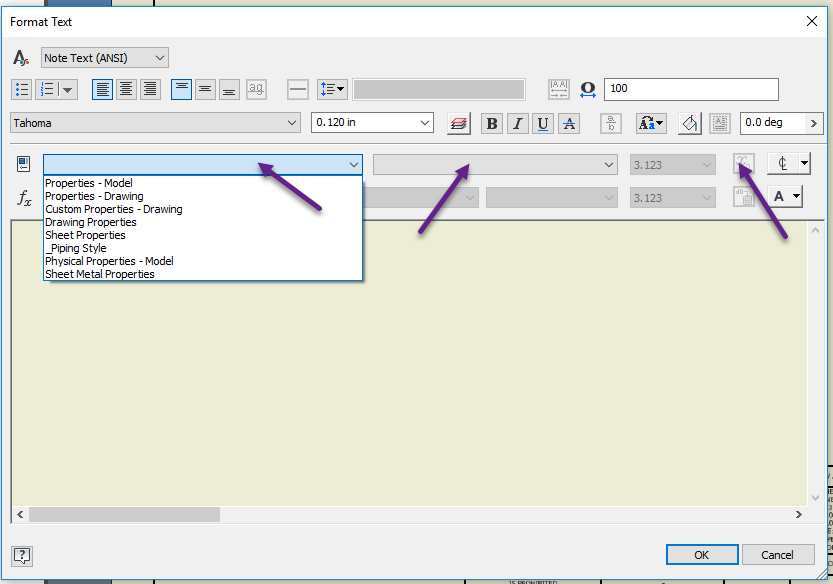The height and width of the screenshot is (584, 833).
Task: Select the center justify icon
Action: (x=126, y=89)
